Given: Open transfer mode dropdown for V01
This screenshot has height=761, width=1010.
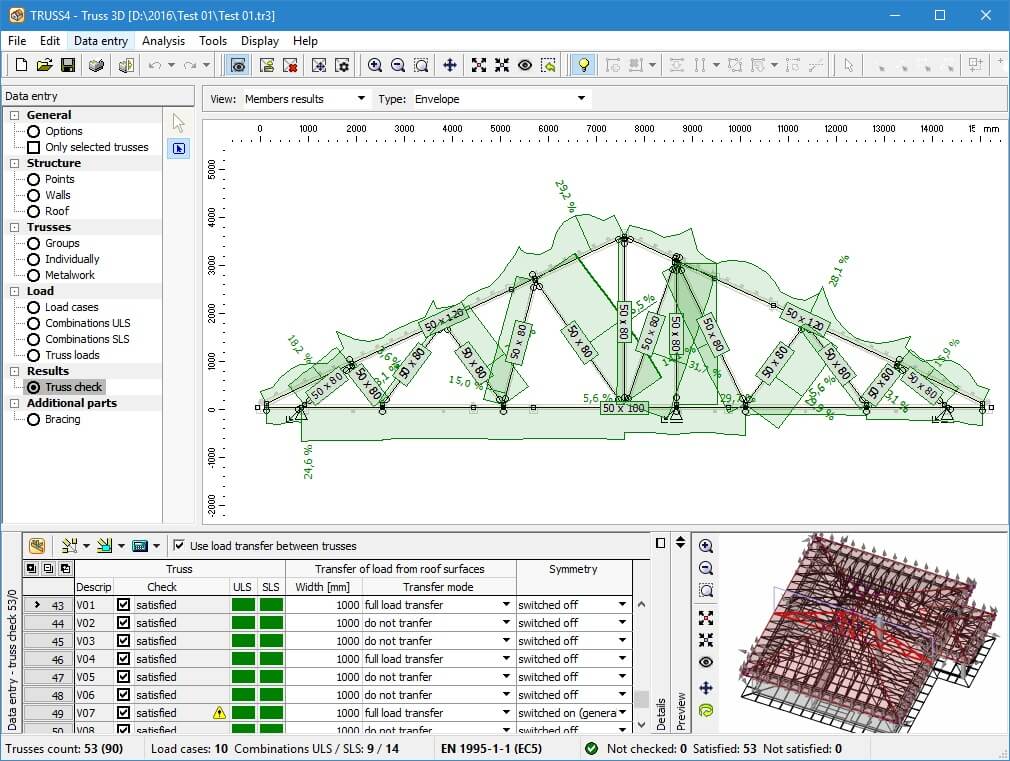Looking at the screenshot, I should tap(506, 605).
